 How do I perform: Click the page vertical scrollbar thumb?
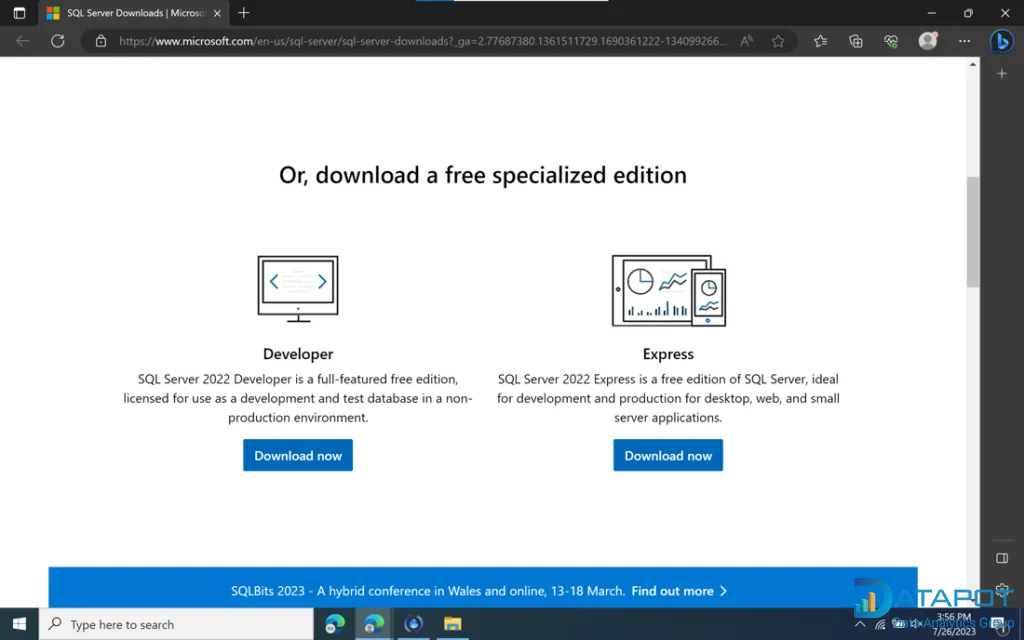[972, 232]
